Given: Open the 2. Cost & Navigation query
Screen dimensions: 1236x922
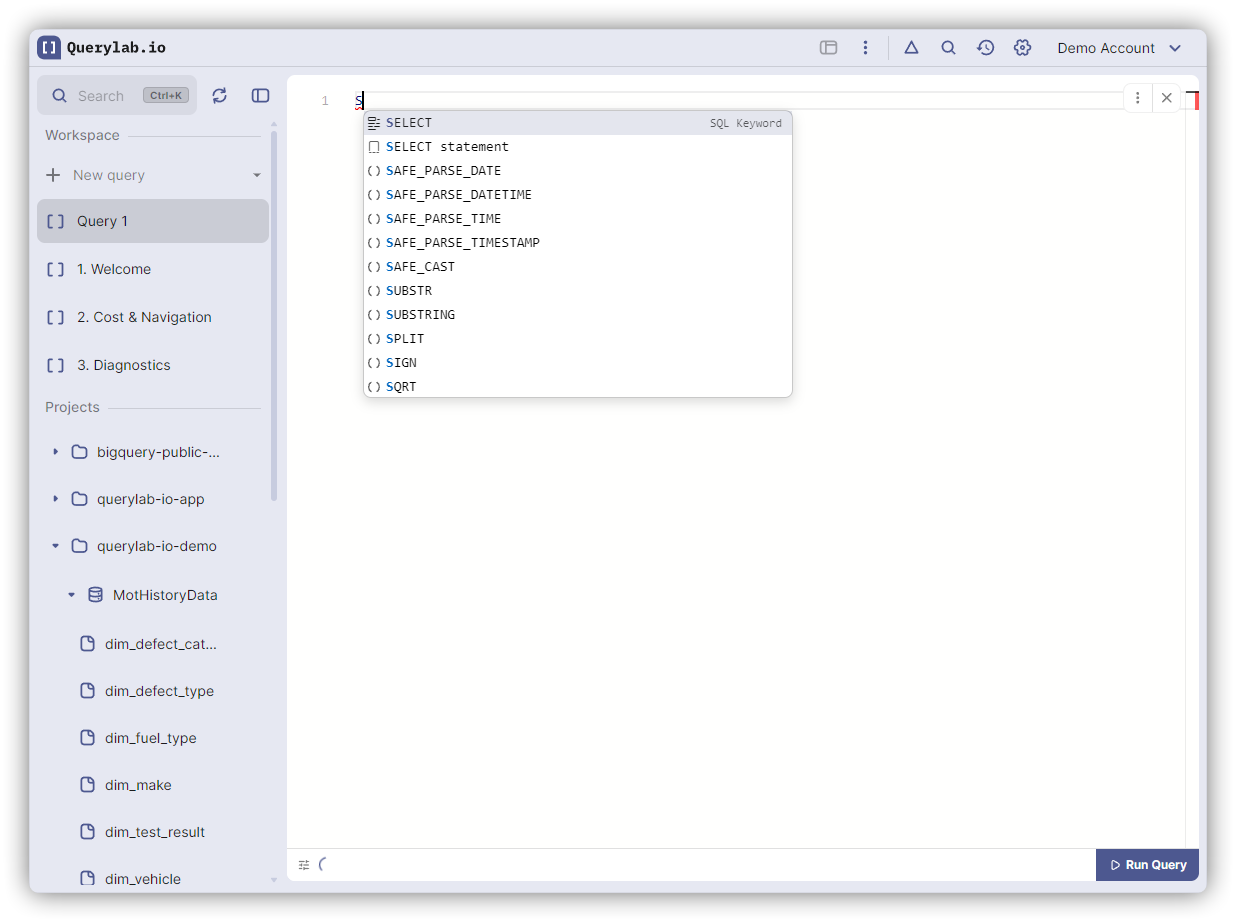Looking at the screenshot, I should click(x=144, y=317).
